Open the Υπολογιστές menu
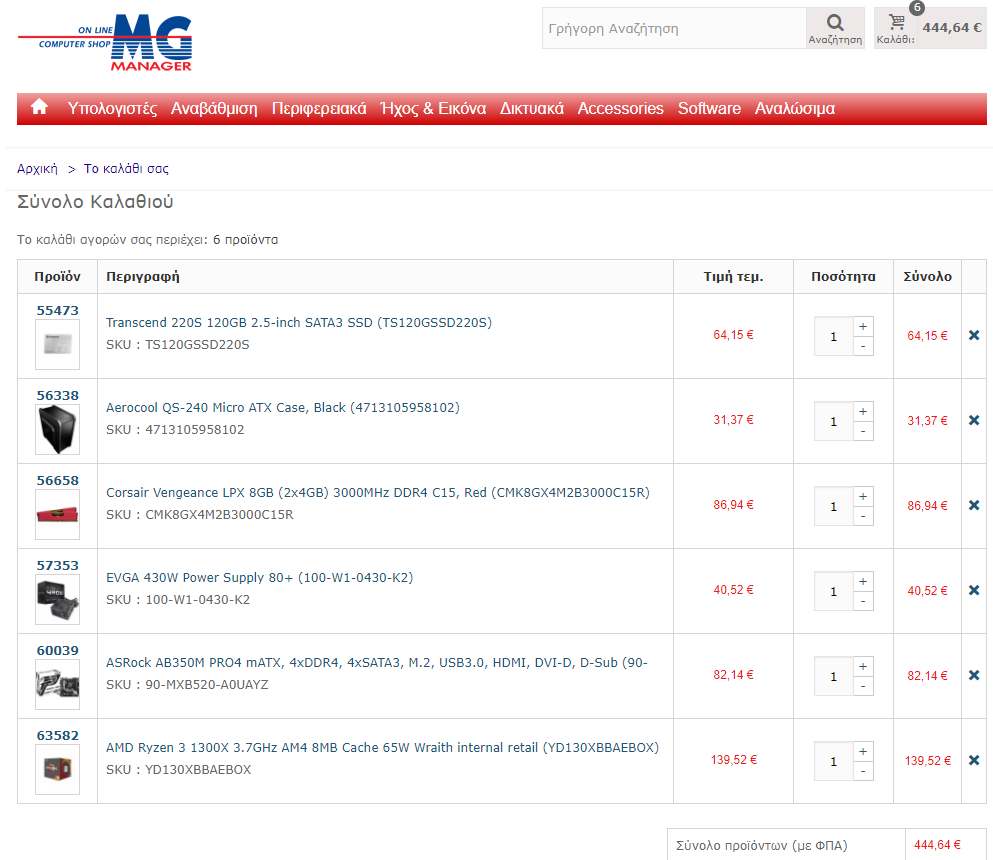The image size is (993, 860). (x=112, y=109)
